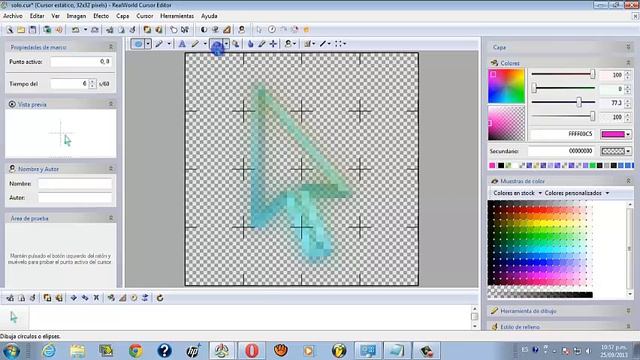
Task: Click the undo arrow icon
Action: coord(76,30)
